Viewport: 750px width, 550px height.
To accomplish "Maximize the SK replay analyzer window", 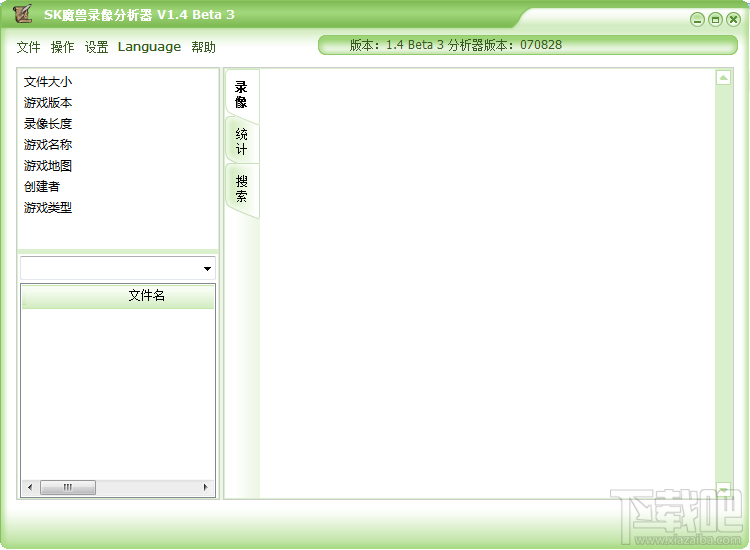I will [x=715, y=20].
